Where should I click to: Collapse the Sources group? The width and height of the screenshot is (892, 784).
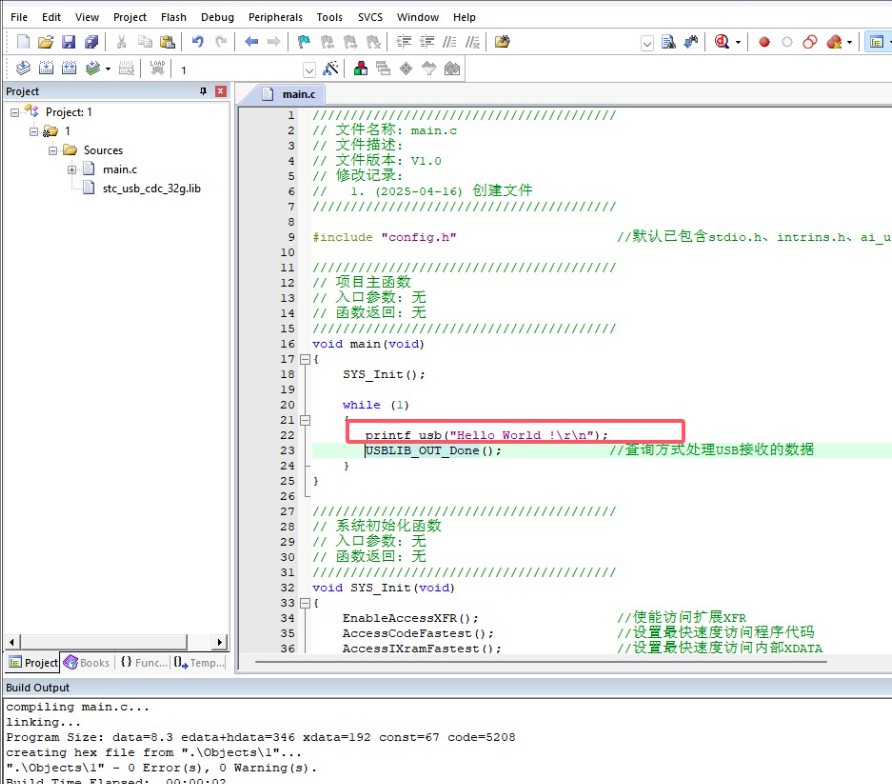point(53,151)
